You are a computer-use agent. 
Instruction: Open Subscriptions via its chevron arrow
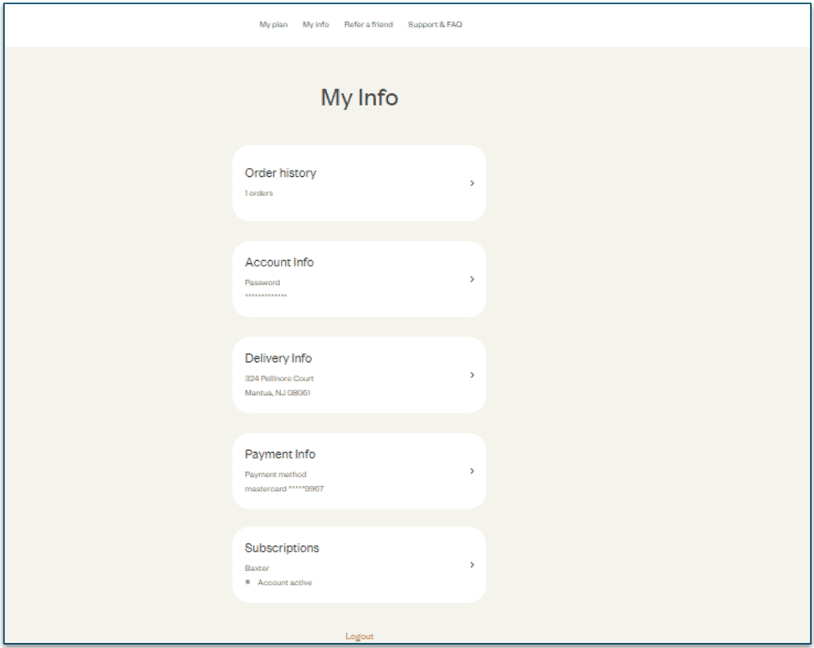[x=472, y=565]
